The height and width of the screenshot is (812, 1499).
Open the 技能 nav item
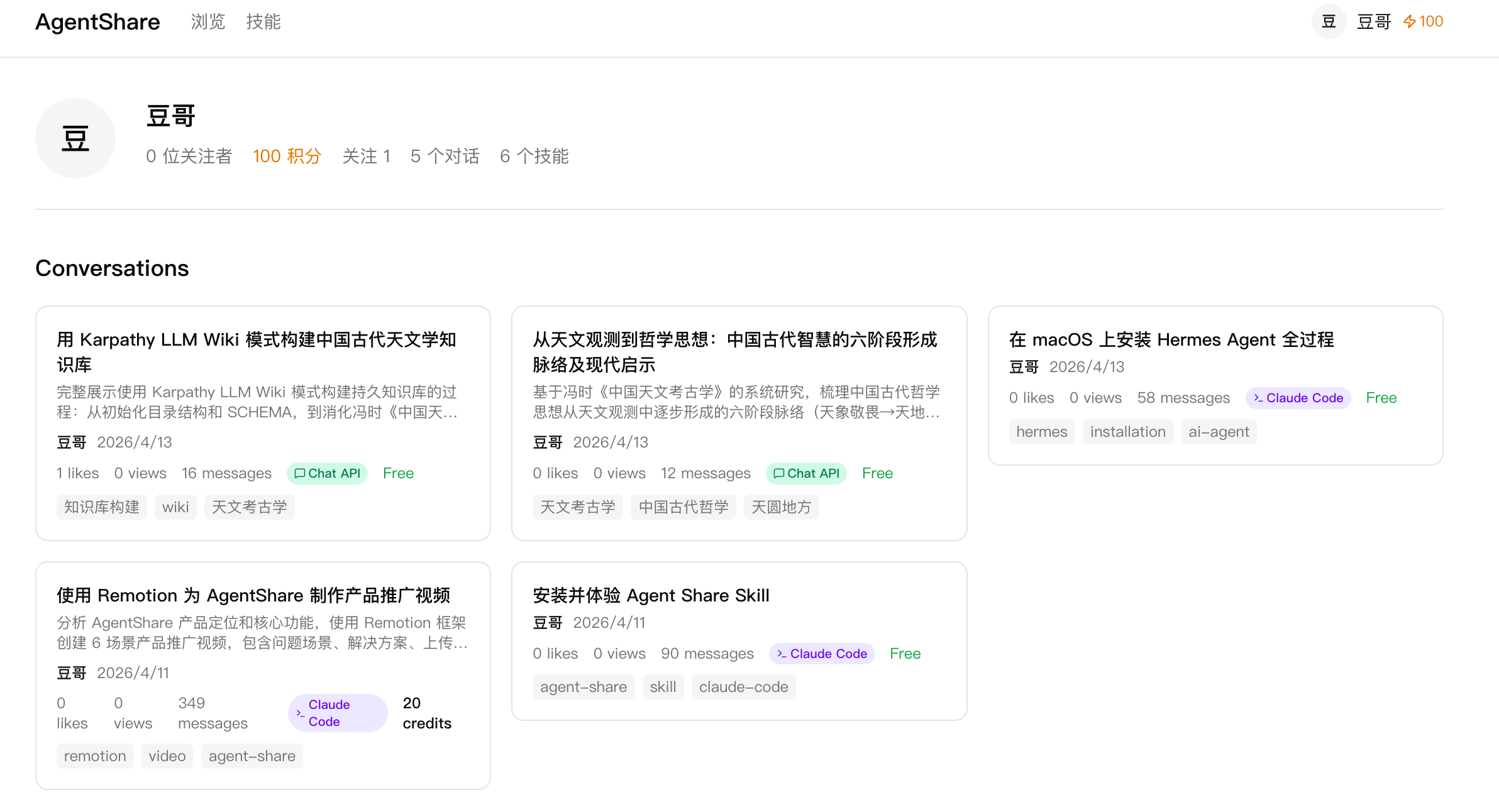[x=263, y=22]
